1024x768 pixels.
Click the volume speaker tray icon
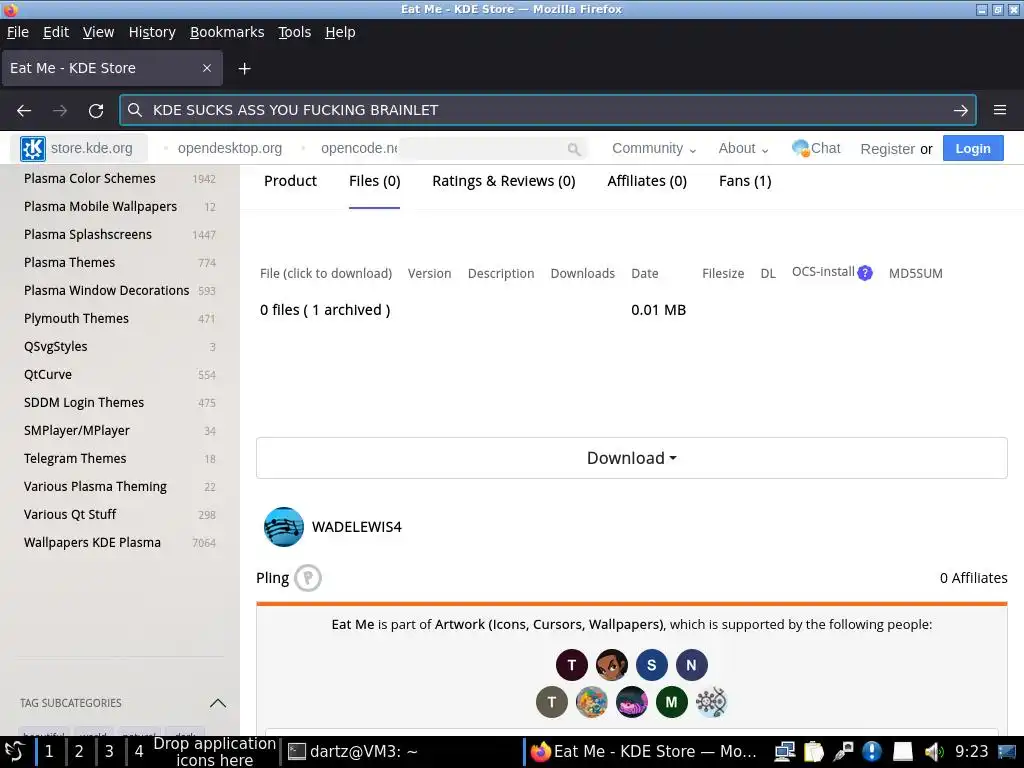(933, 752)
